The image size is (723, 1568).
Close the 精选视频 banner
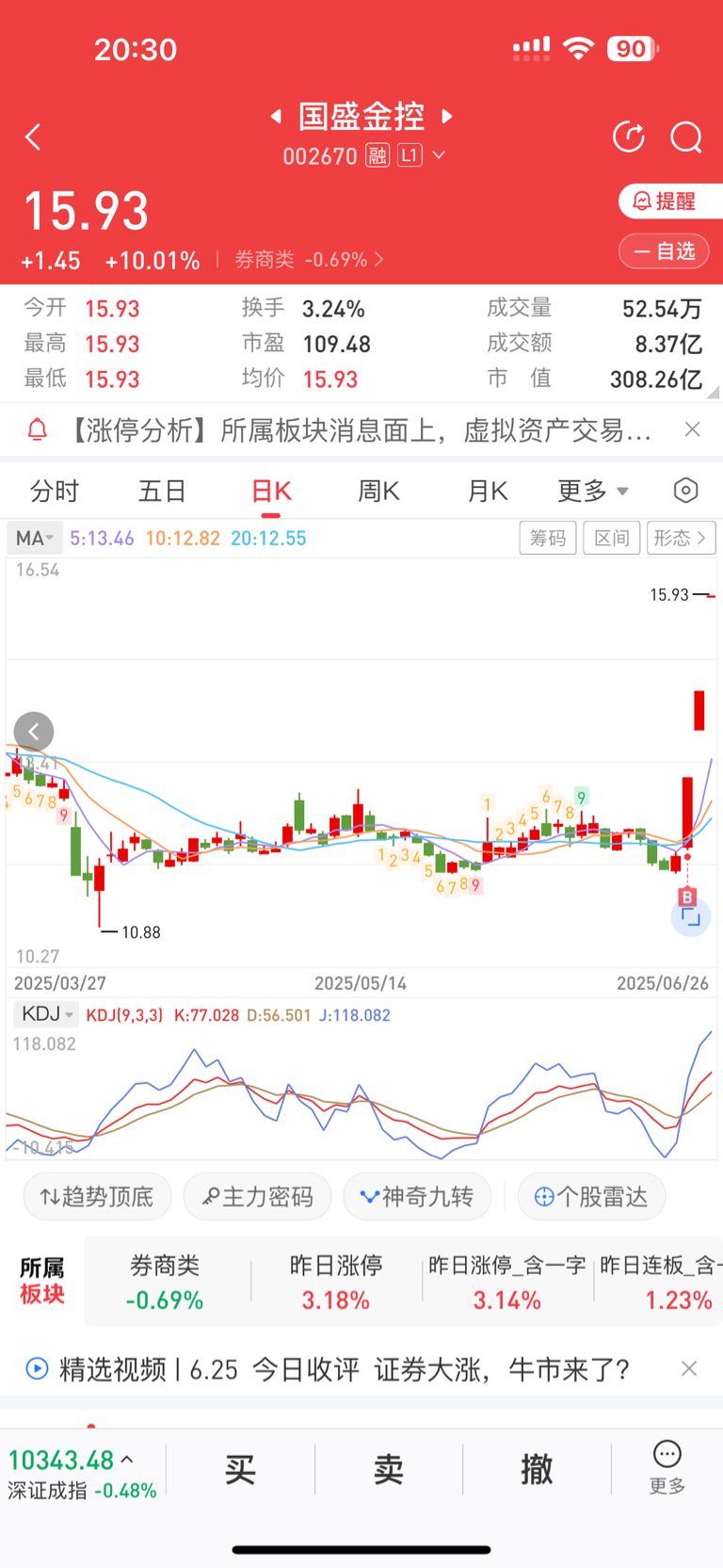pyautogui.click(x=689, y=1368)
